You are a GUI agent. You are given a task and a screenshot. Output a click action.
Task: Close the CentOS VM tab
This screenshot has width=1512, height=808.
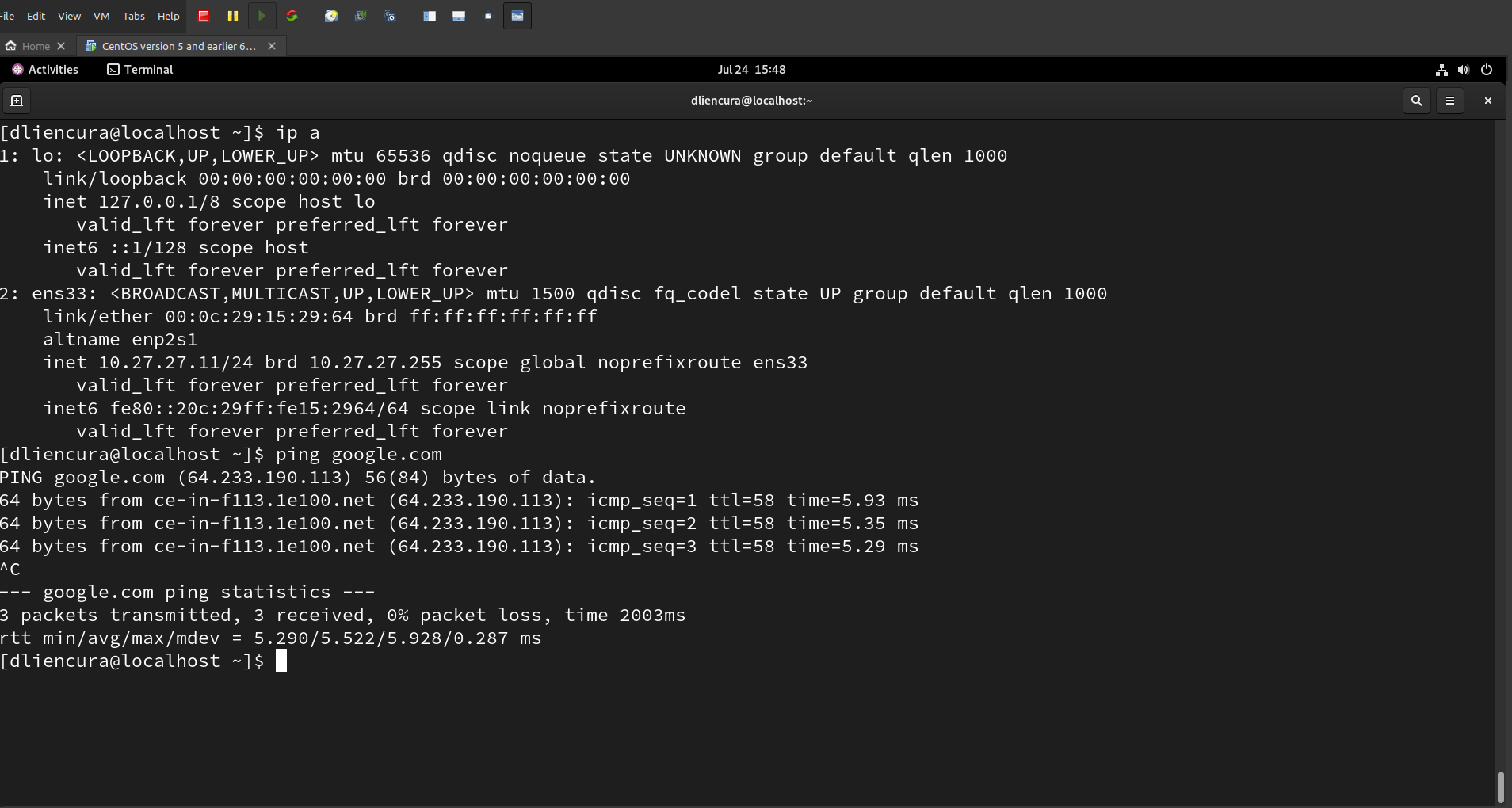pyautogui.click(x=272, y=46)
